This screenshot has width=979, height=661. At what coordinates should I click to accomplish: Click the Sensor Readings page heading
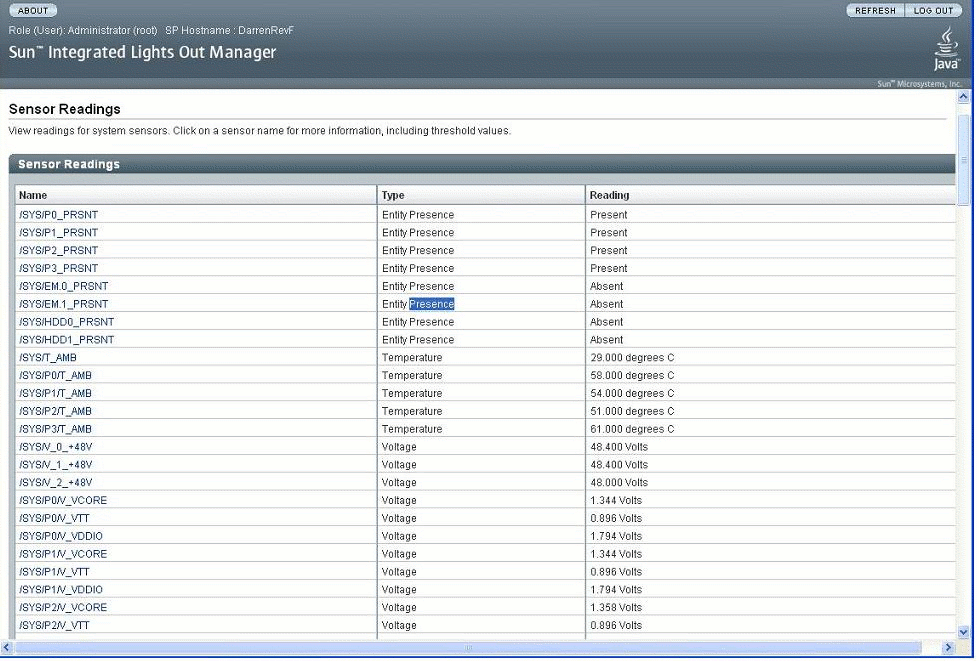64,109
